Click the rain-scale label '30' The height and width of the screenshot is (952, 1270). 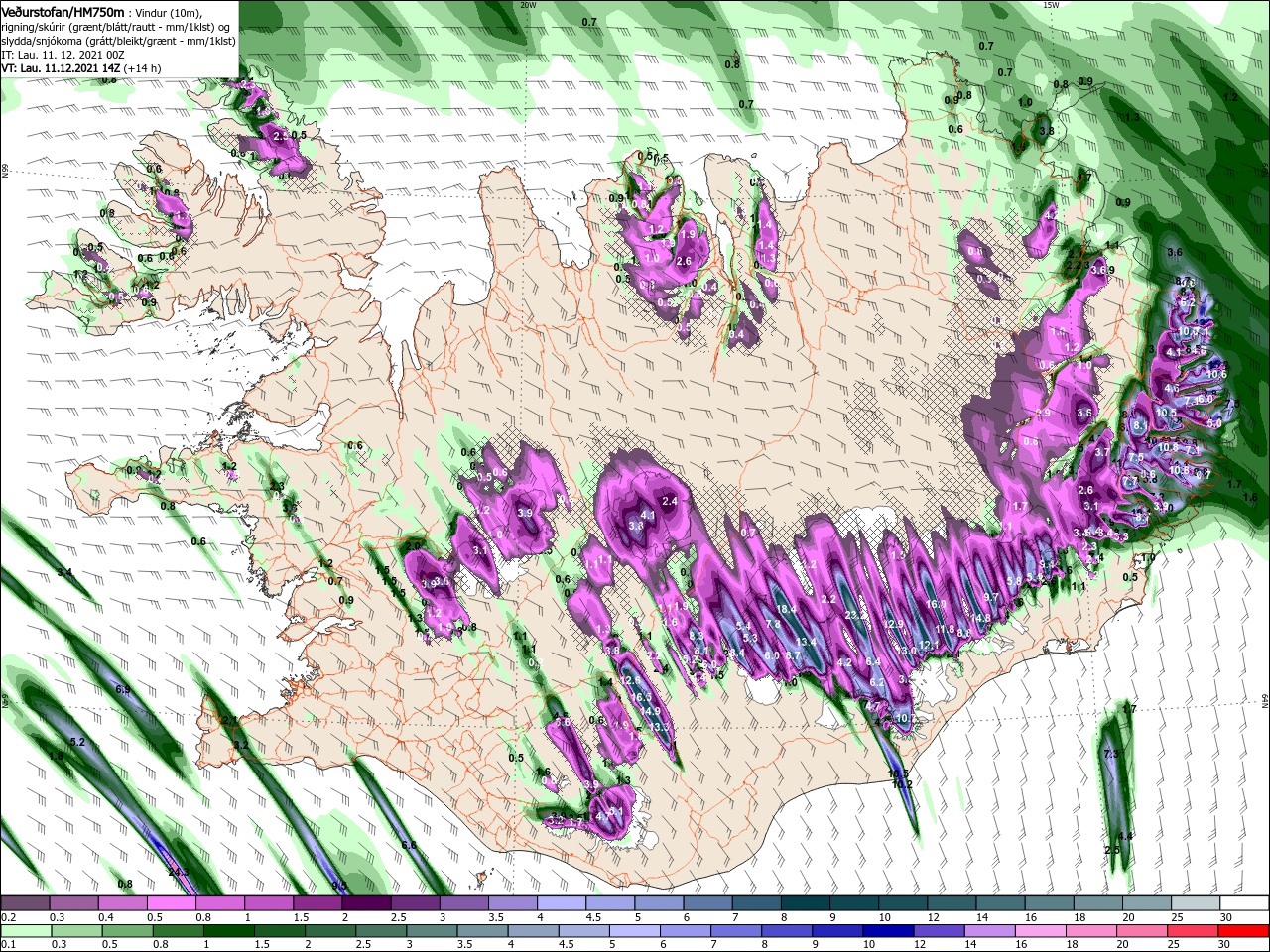pos(1226,944)
